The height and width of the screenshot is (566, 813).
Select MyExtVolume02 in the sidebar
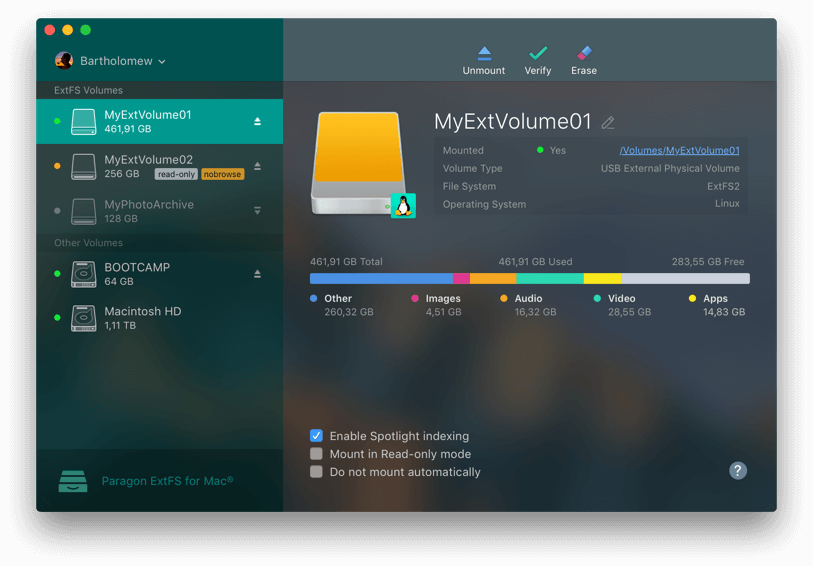coord(148,160)
